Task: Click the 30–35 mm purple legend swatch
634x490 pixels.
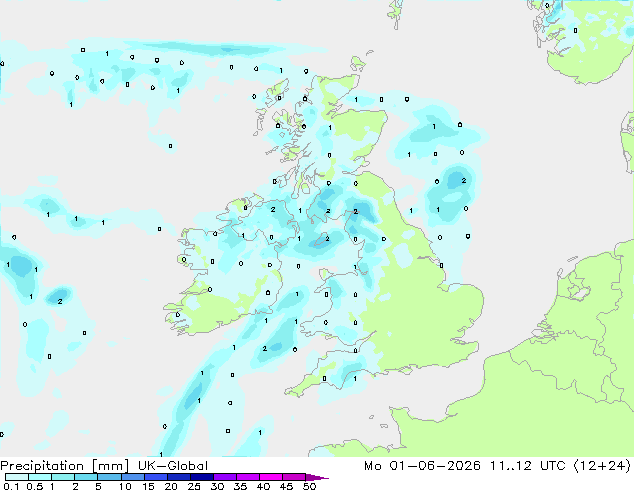Action: click(224, 477)
